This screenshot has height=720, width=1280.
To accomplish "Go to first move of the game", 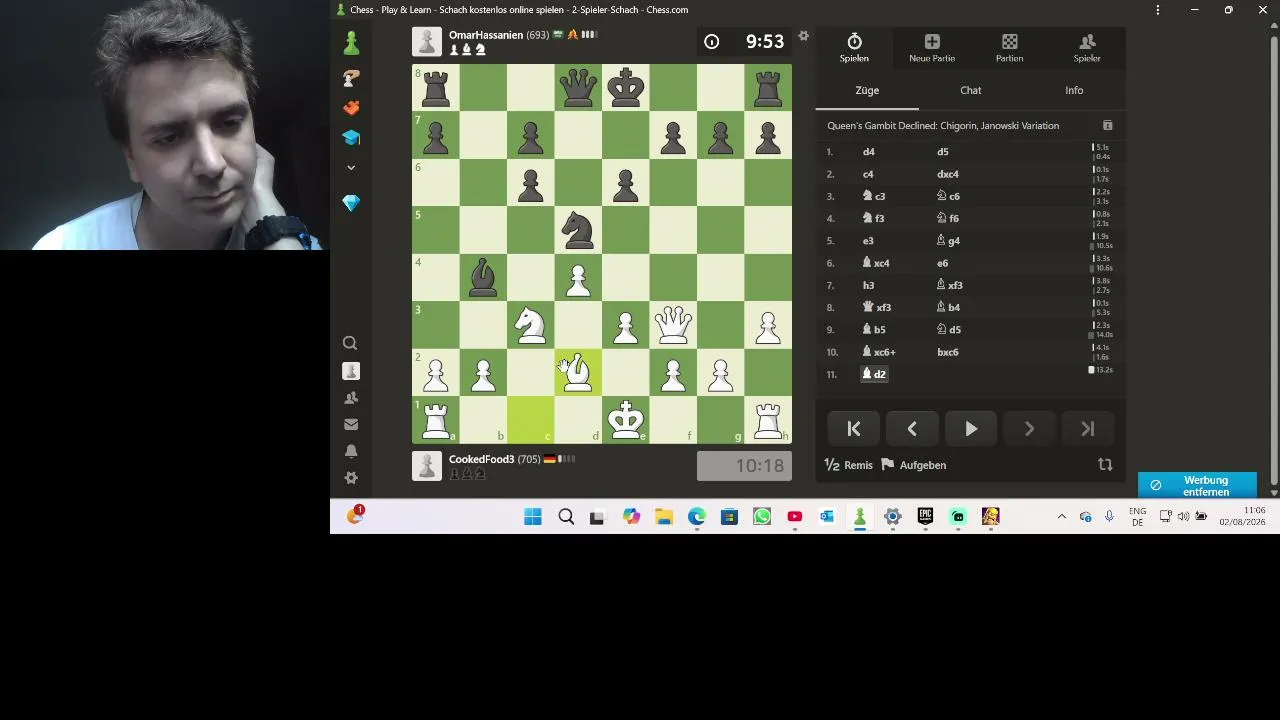I will point(854,429).
